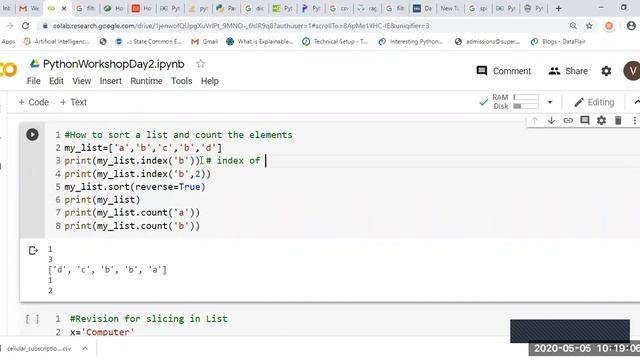Open notebook settings gear near Share
This screenshot has width=640, height=360.
(606, 71)
